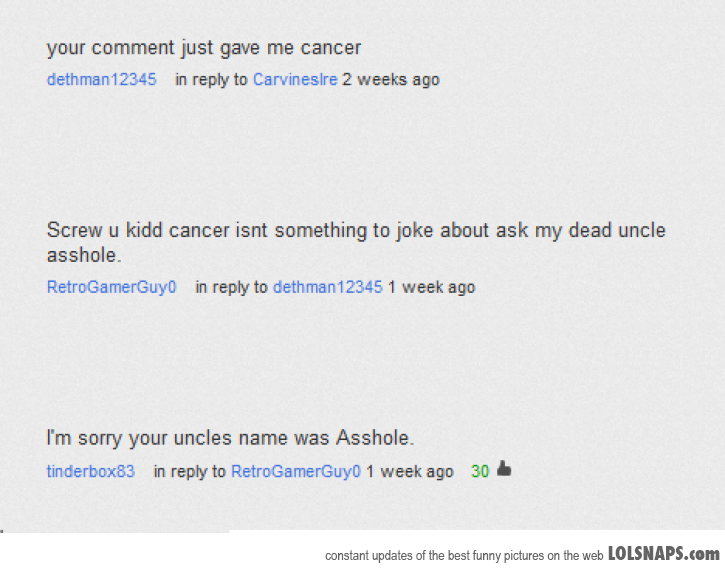725x573 pixels.
Task: Open the tinderbox83 username link
Action: point(91,471)
